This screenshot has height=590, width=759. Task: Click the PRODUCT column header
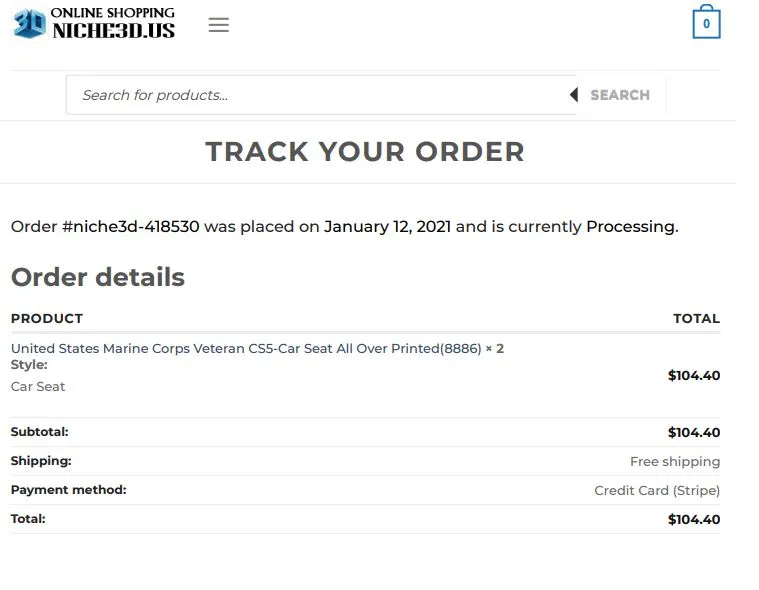click(x=47, y=318)
